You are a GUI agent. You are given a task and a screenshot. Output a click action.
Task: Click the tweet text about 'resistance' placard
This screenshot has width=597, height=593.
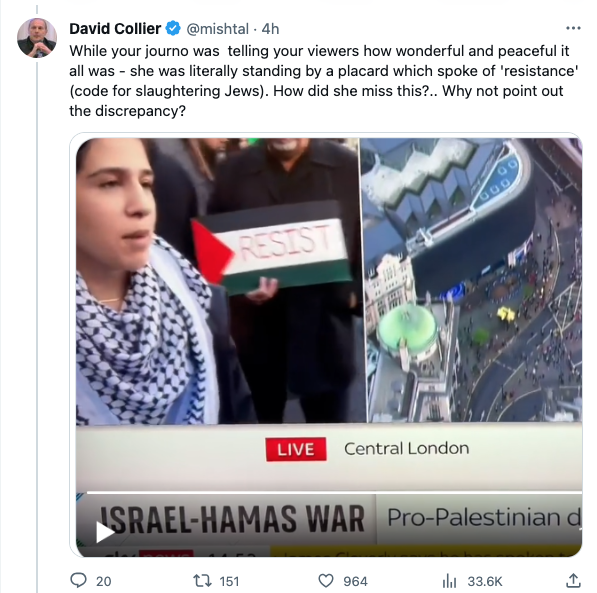coord(324,81)
